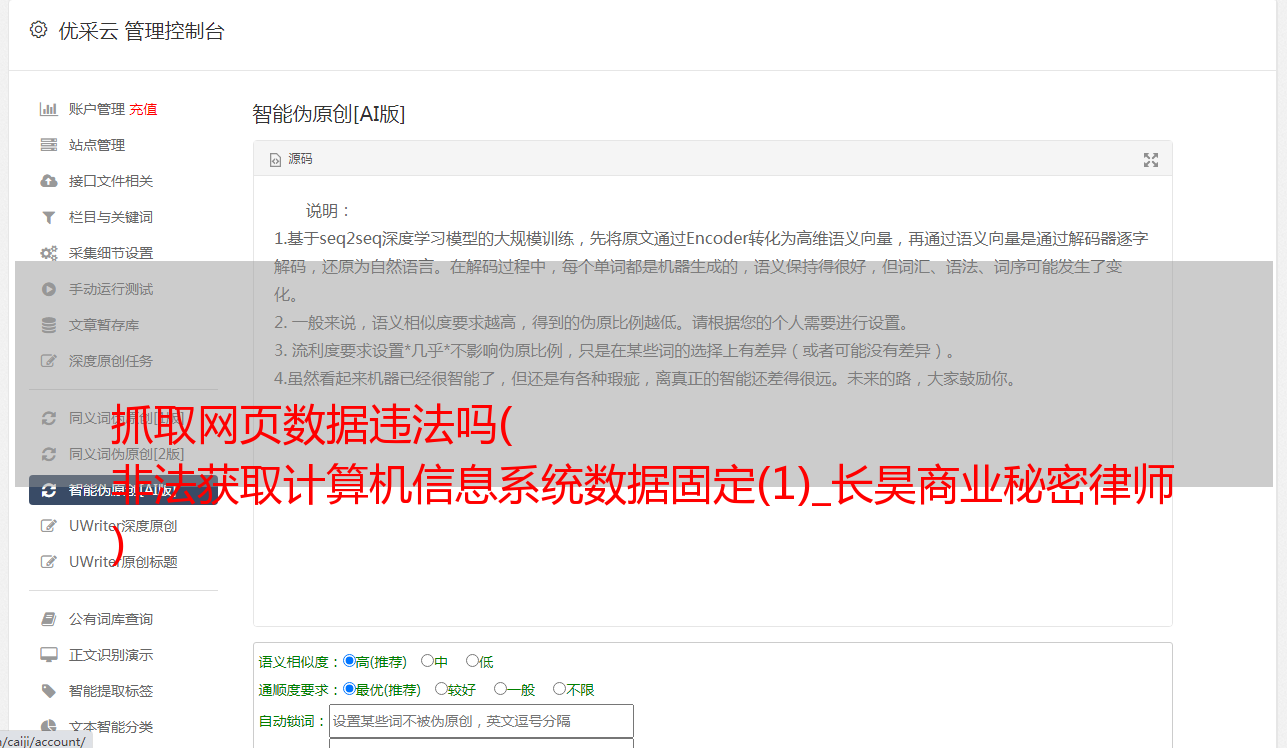Image resolution: width=1287 pixels, height=748 pixels.
Task: Click the 手动运行测试 play icon
Action: click(x=48, y=289)
